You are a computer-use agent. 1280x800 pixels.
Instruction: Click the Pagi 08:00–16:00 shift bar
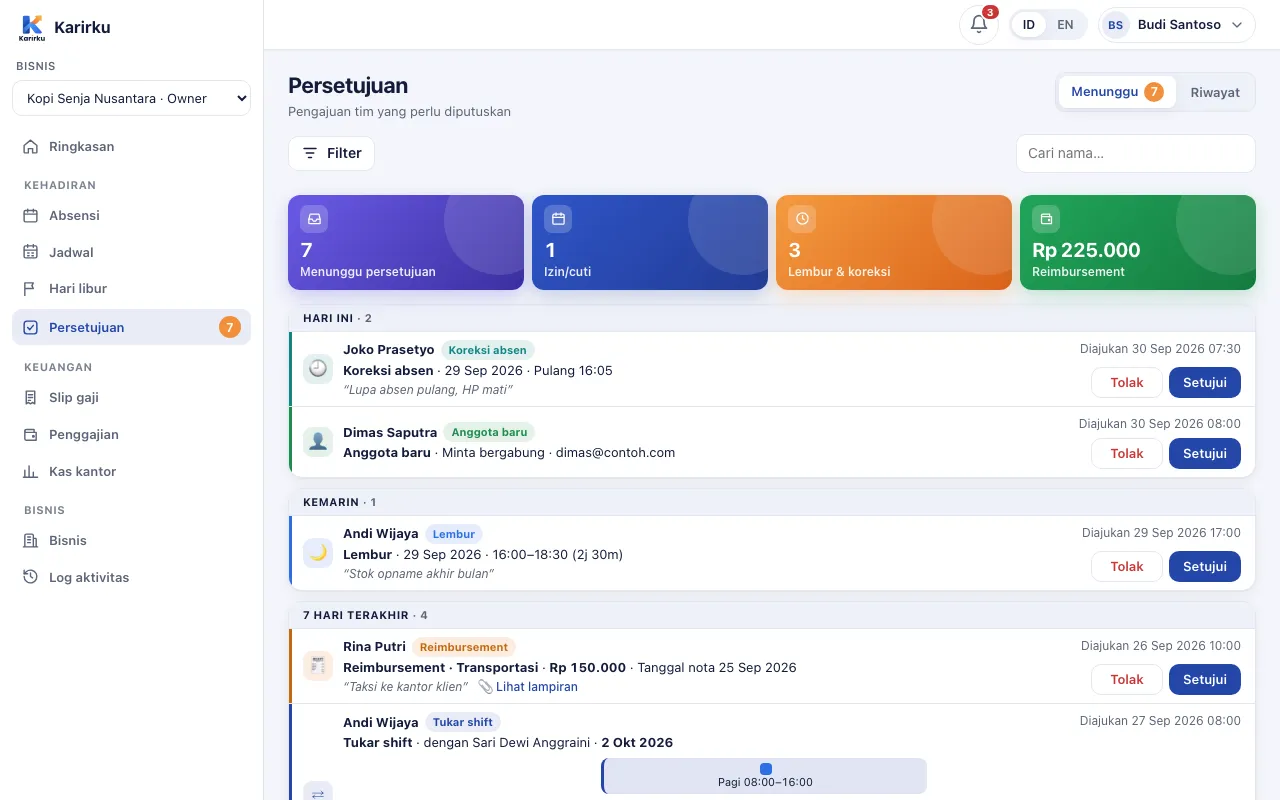click(764, 776)
